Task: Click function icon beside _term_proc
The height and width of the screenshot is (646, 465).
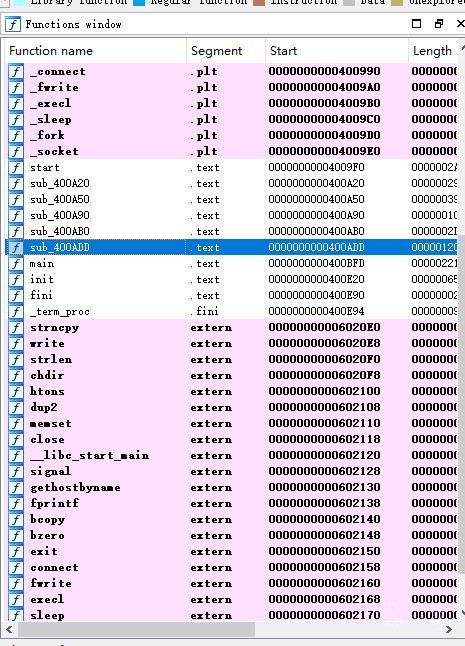Action: (16, 311)
